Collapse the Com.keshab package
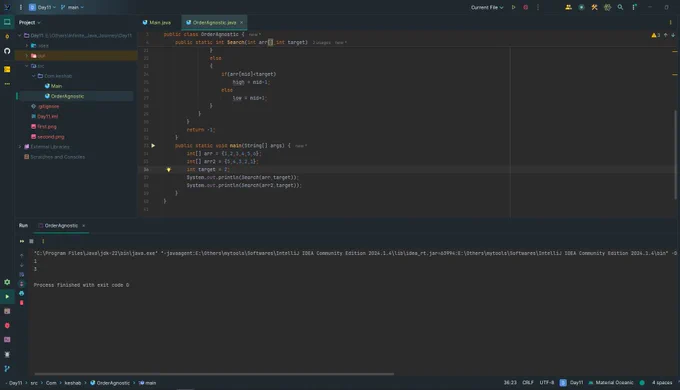680x390 pixels. pos(34,76)
